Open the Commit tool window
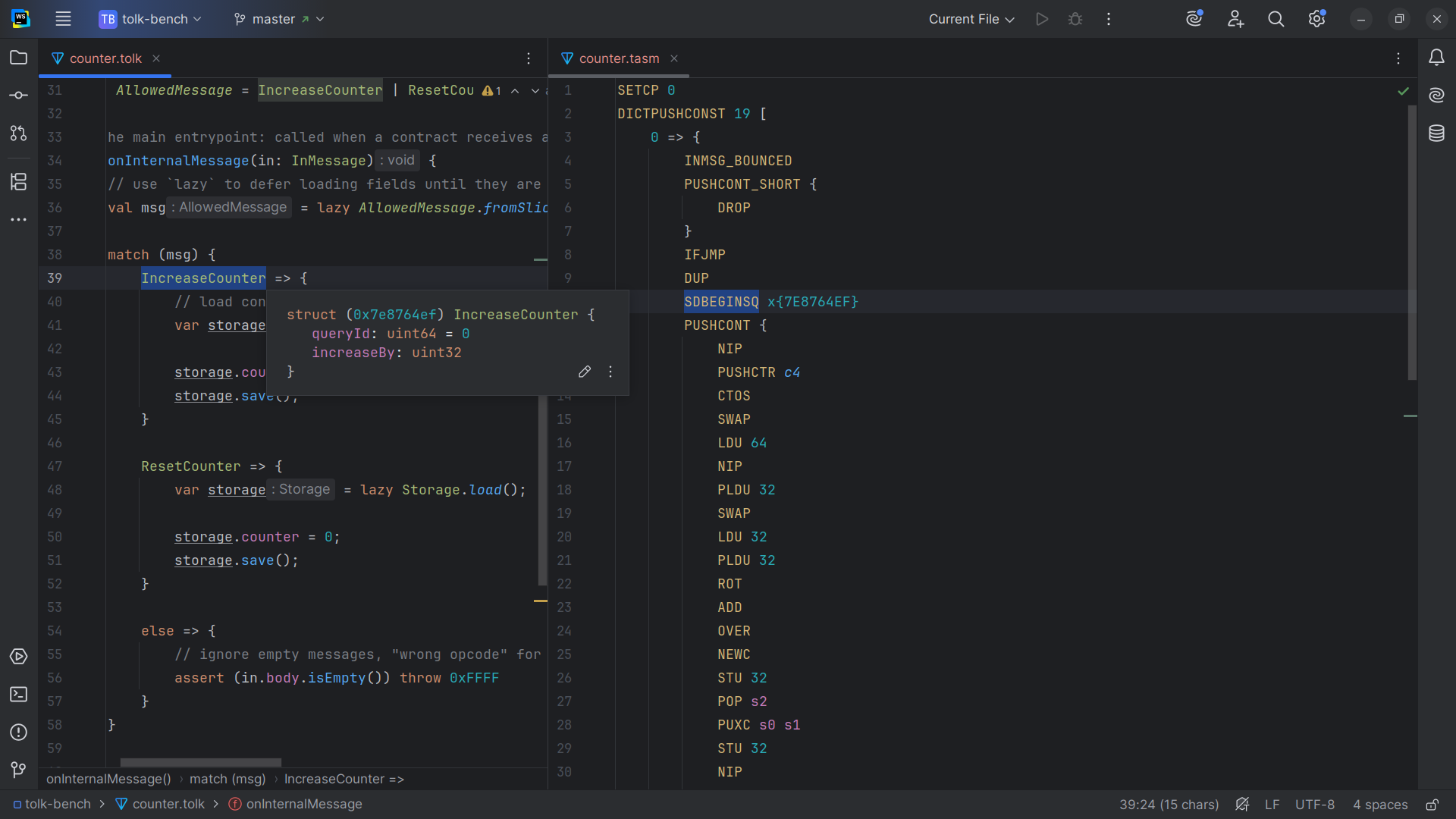This screenshot has width=1456, height=819. [x=19, y=96]
